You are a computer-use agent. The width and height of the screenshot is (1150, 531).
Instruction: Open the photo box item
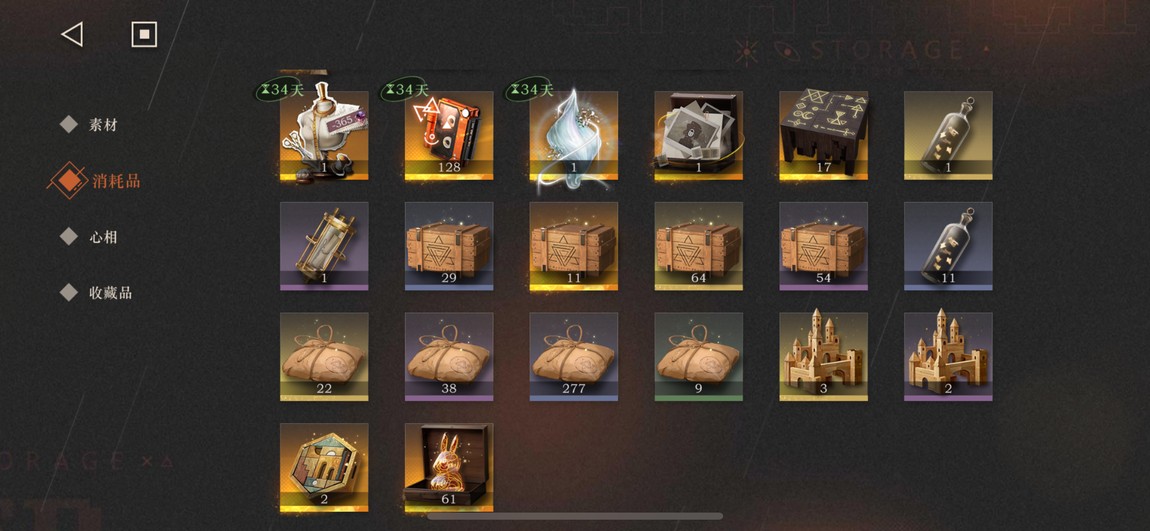pyautogui.click(x=698, y=136)
